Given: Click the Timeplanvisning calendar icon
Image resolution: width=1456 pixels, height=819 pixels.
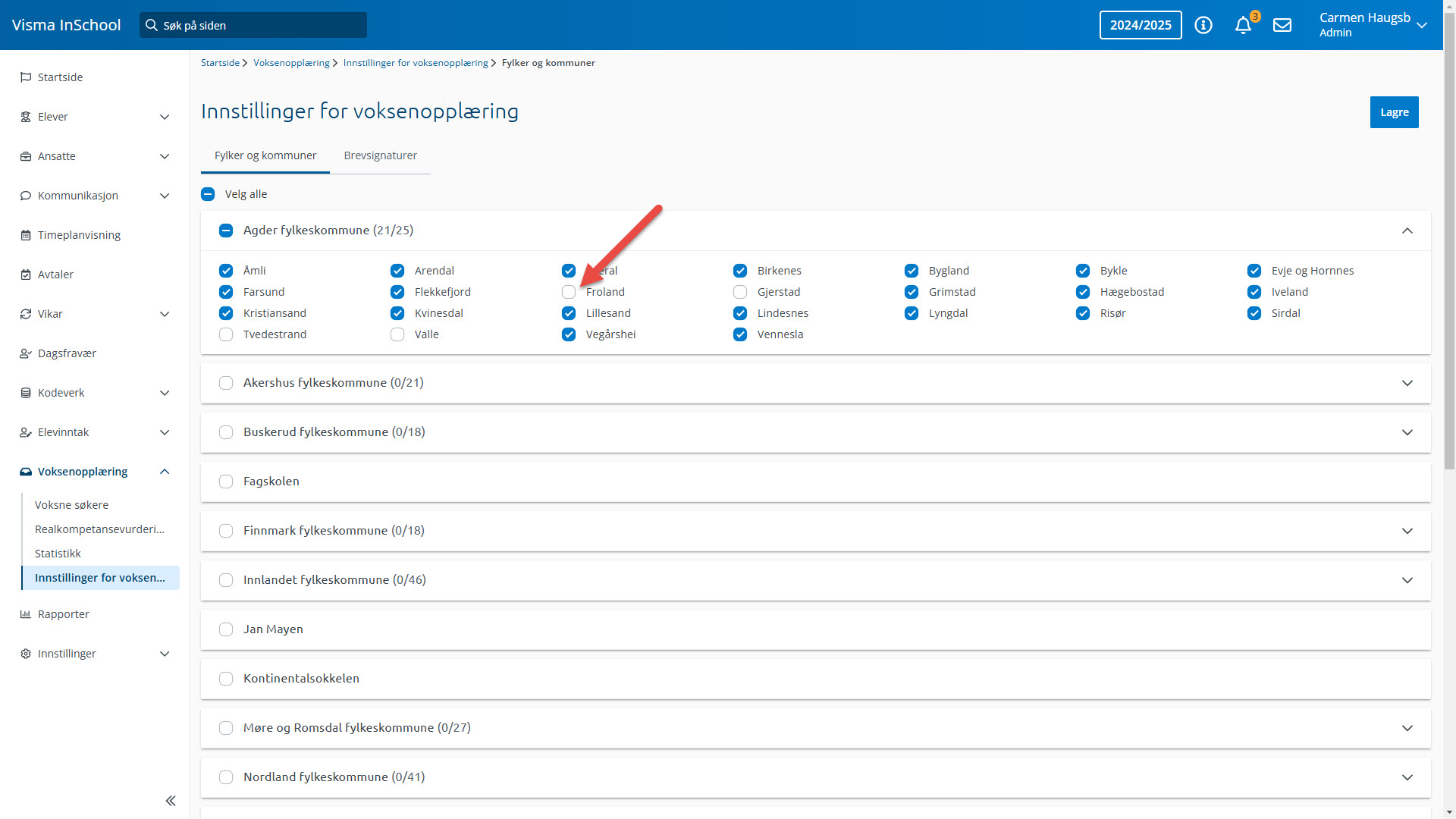Looking at the screenshot, I should 26,235.
